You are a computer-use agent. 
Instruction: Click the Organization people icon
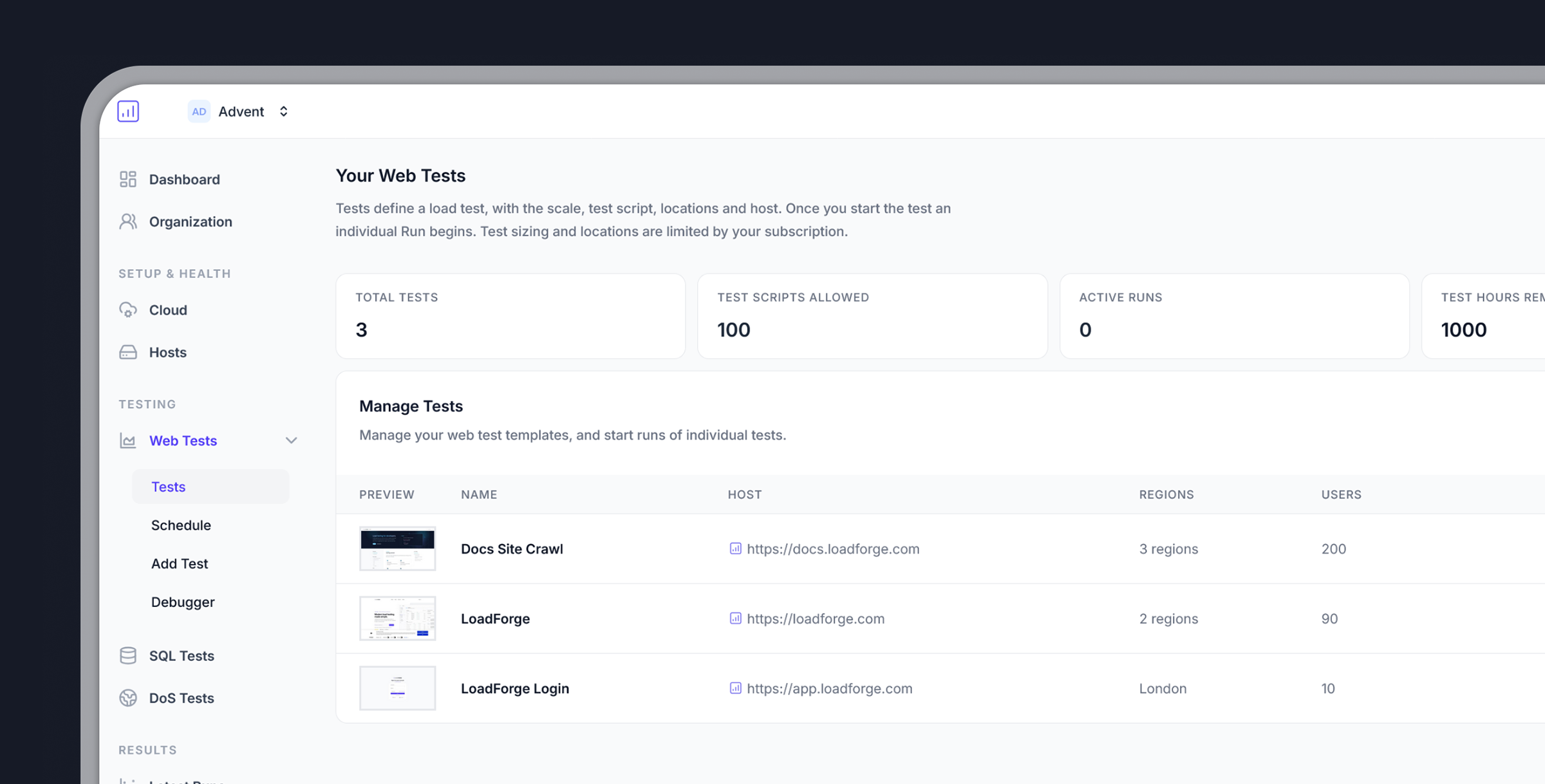pos(128,221)
